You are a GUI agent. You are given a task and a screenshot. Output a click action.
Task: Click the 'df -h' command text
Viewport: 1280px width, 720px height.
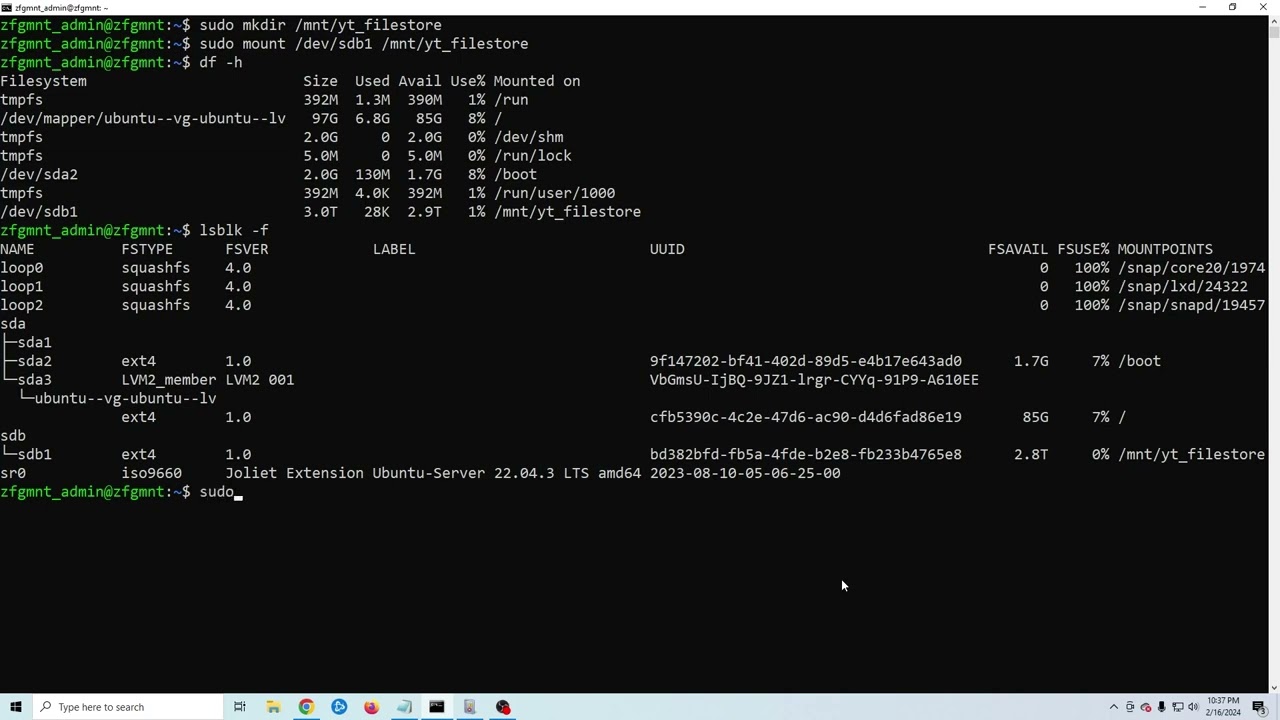click(x=221, y=63)
